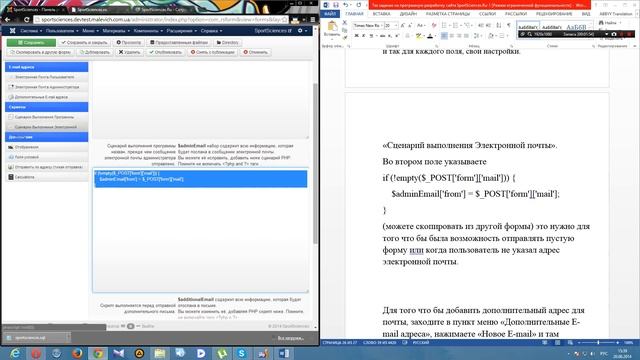Screen dimensions: 640x360
Task: Bookmark the page using the star icon
Action: [x=284, y=20]
